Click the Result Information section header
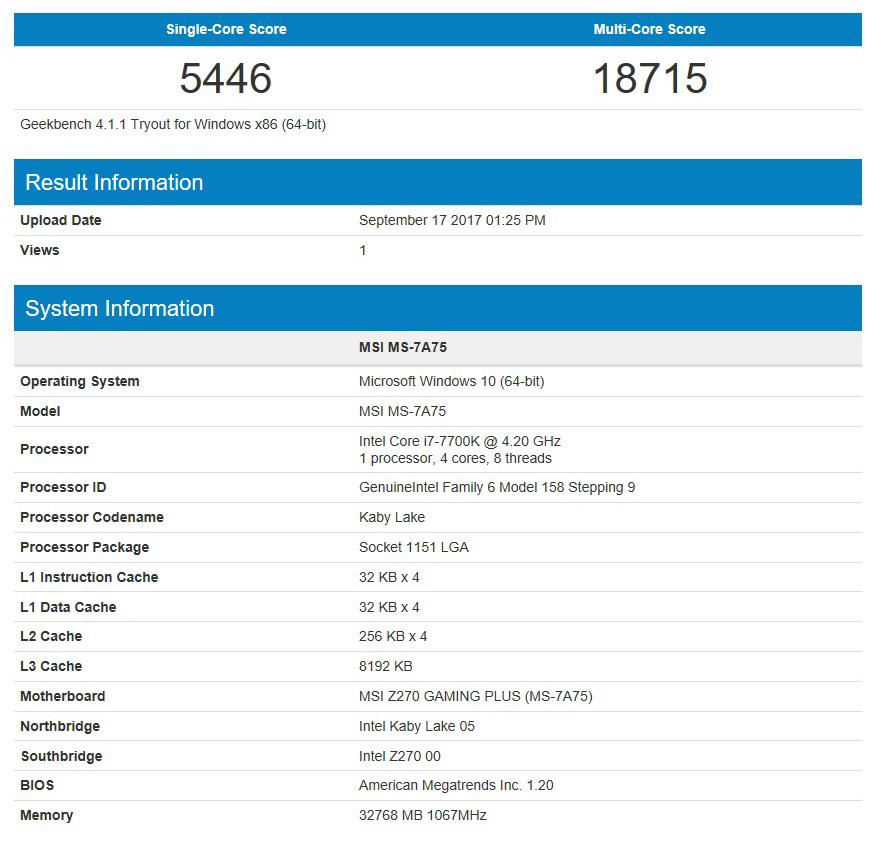Viewport: 875px width, 844px height. (x=111, y=182)
